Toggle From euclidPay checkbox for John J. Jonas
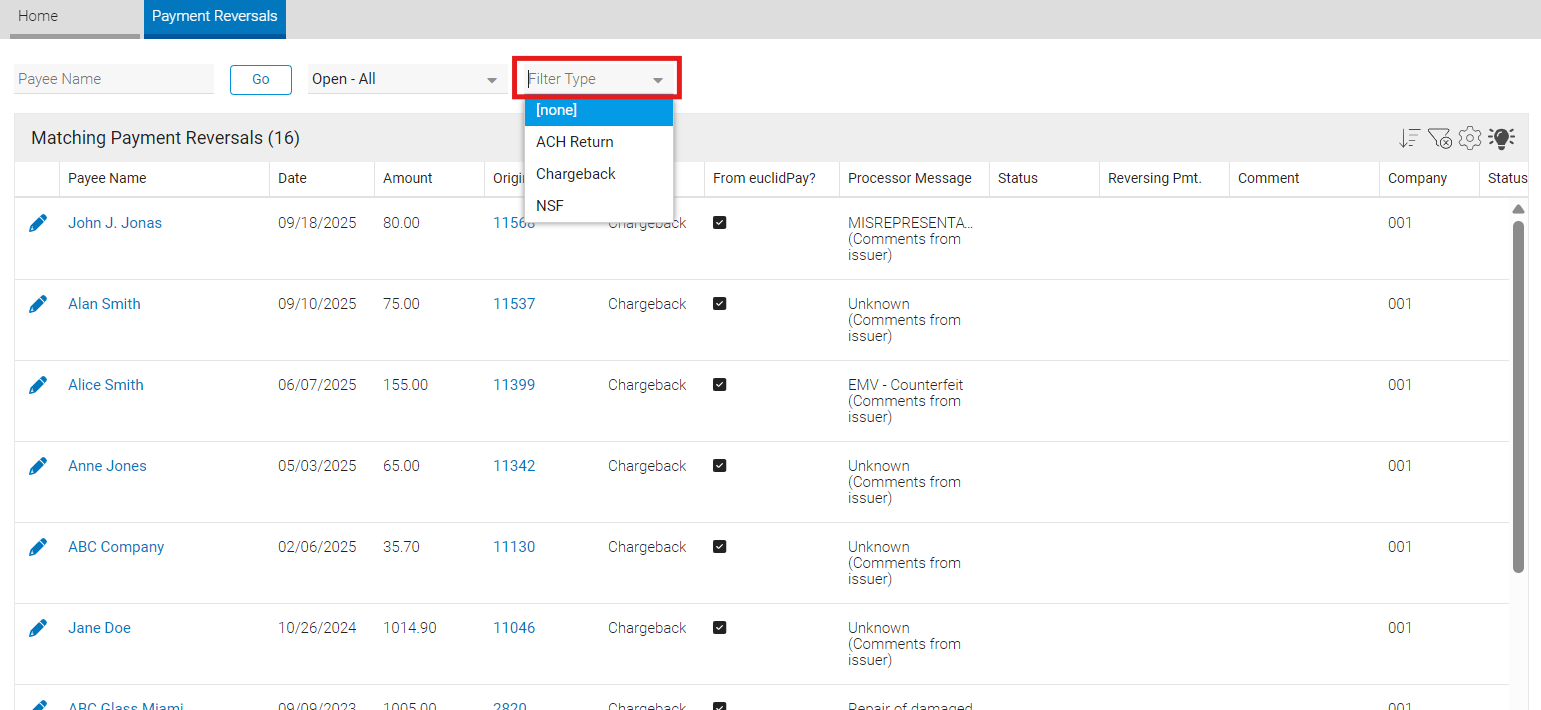The image size is (1541, 710). click(719, 223)
